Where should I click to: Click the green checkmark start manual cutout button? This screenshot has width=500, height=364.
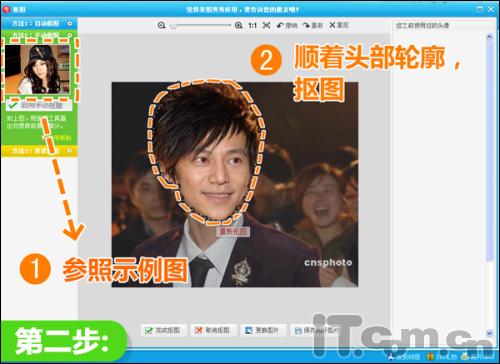pos(39,106)
